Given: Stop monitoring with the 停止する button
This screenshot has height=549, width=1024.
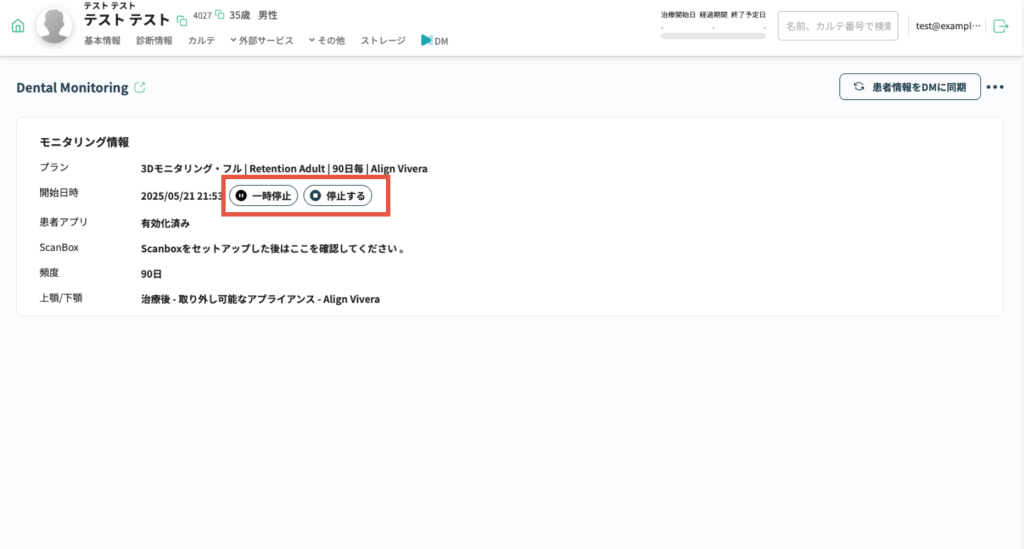Looking at the screenshot, I should 338,196.
